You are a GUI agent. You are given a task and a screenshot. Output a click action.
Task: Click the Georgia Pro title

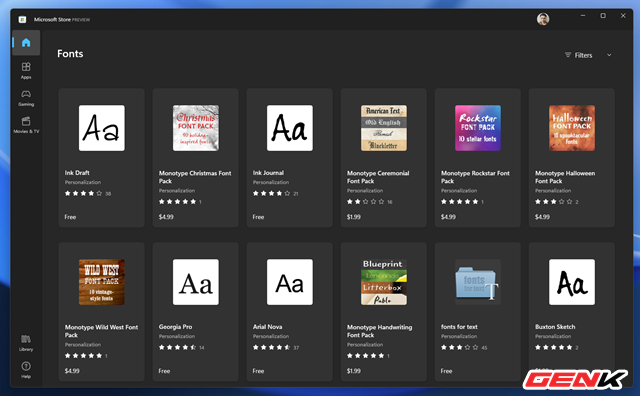(176, 327)
